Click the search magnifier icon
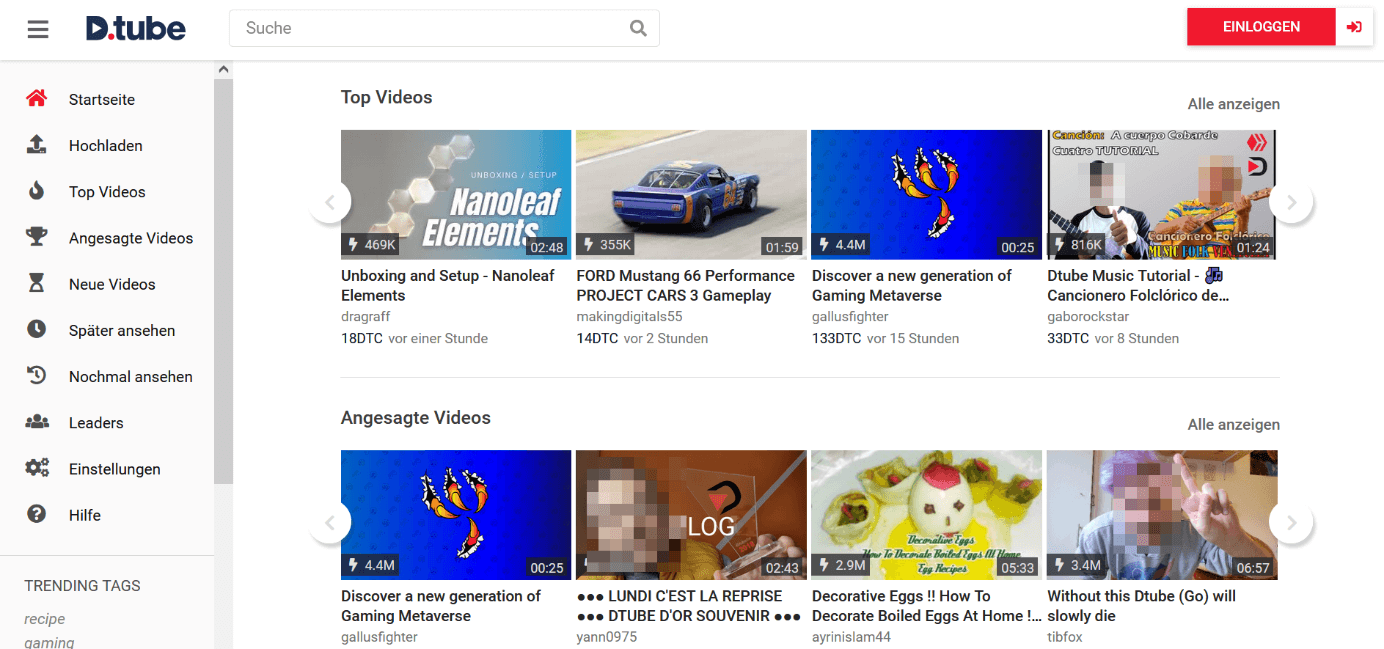This screenshot has width=1384, height=649. click(x=638, y=28)
